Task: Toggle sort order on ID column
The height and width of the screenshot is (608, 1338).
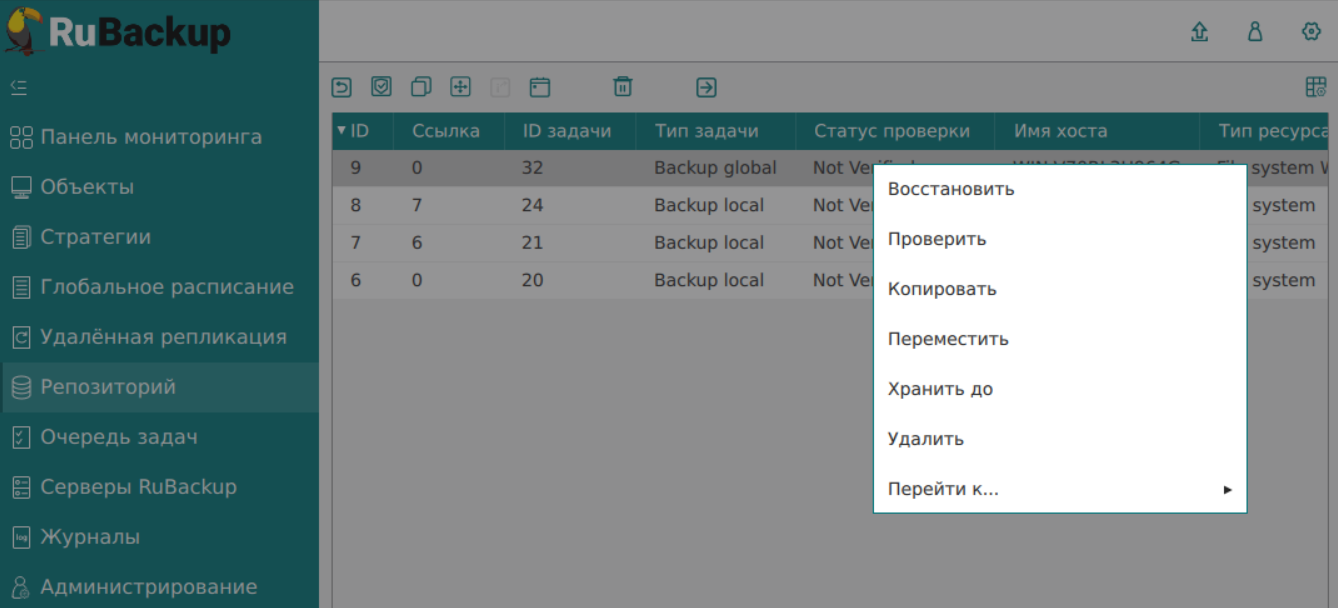Action: click(x=354, y=131)
